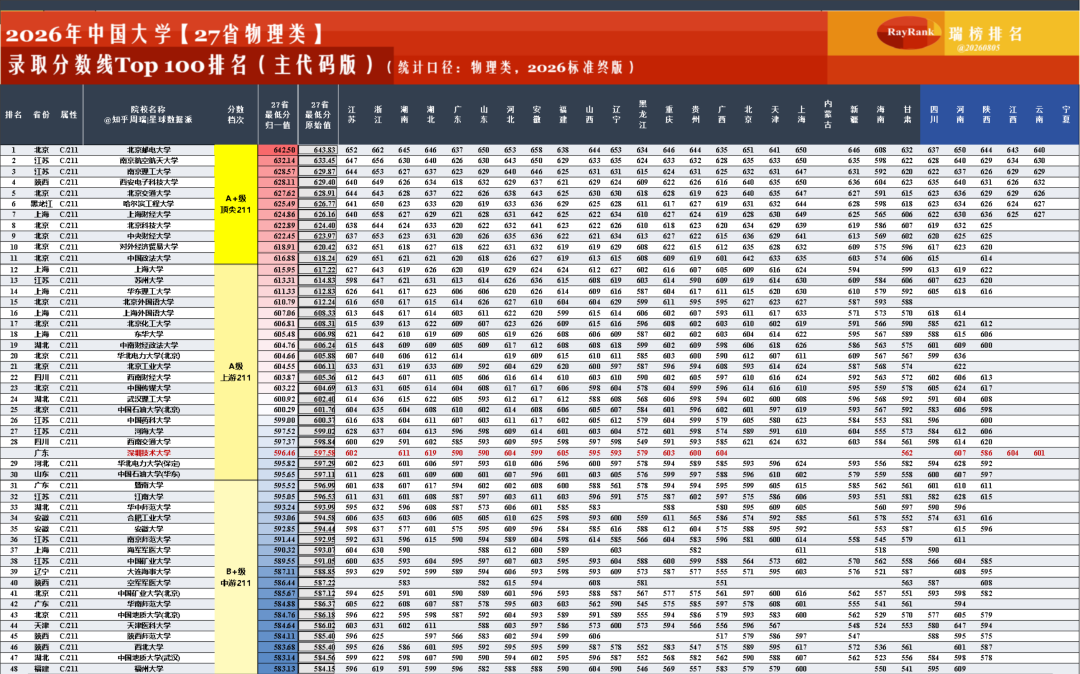
Task: Click the 北京外国语大学 cell
Action: [149, 302]
